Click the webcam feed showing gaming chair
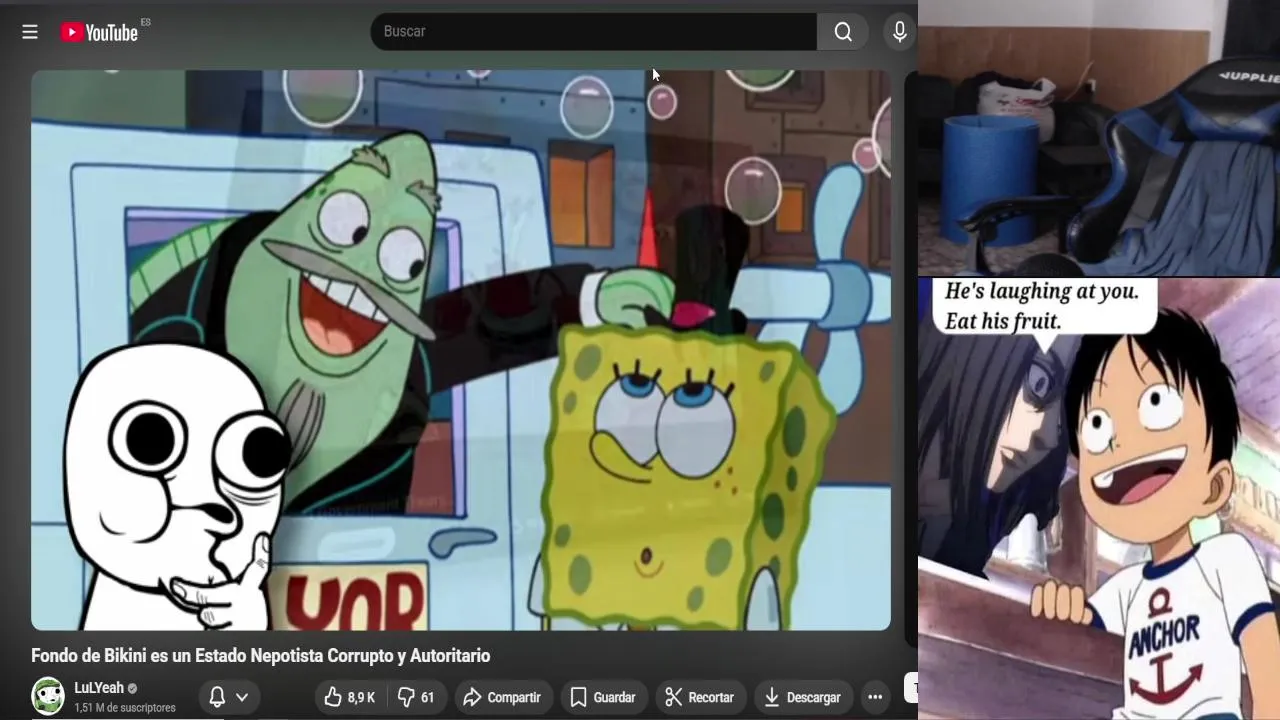 (1099, 138)
